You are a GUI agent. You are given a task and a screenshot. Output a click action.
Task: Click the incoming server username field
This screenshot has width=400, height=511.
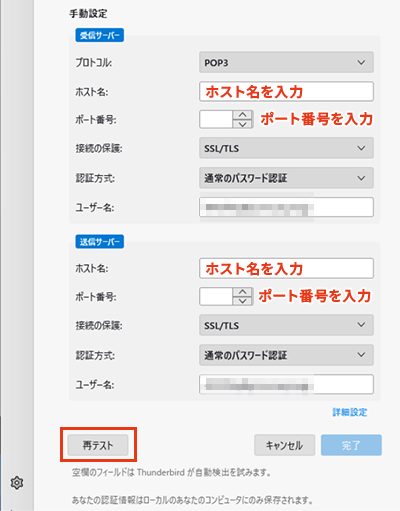coord(286,207)
